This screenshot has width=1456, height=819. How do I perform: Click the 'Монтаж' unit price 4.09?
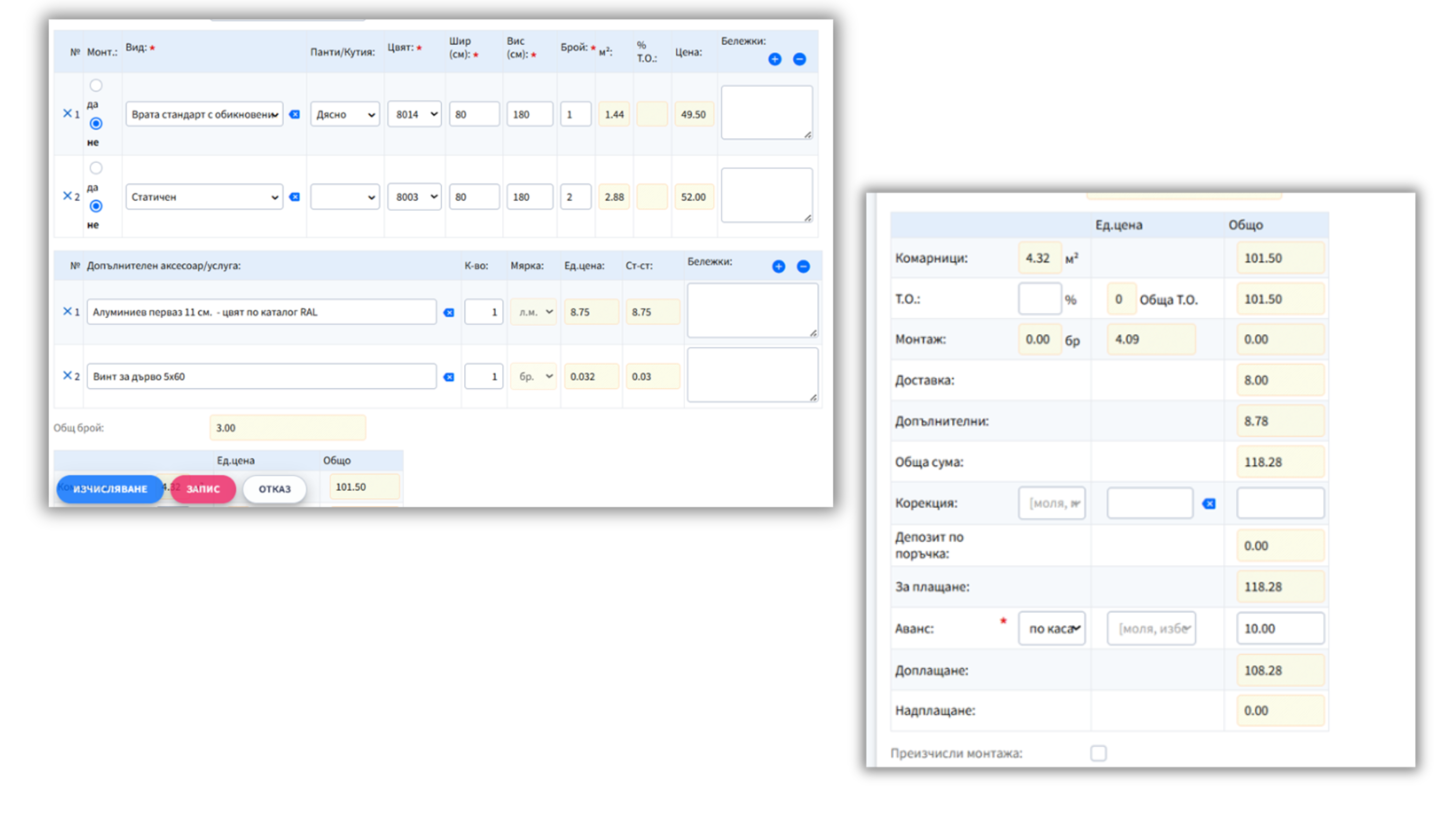point(1151,339)
